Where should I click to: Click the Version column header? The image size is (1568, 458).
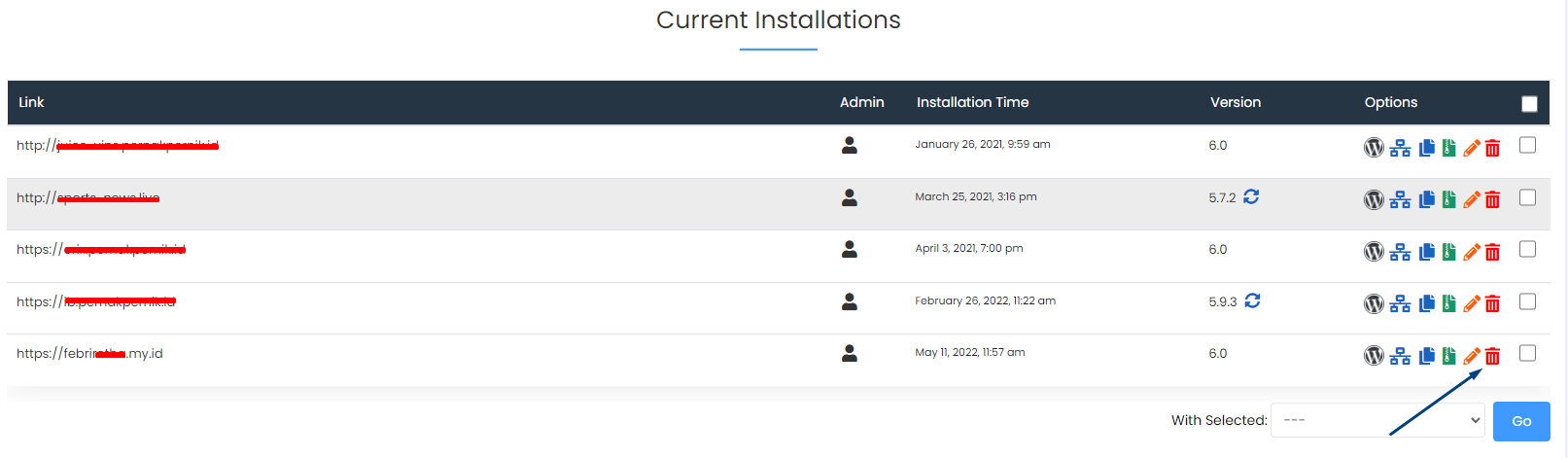pyautogui.click(x=1235, y=102)
